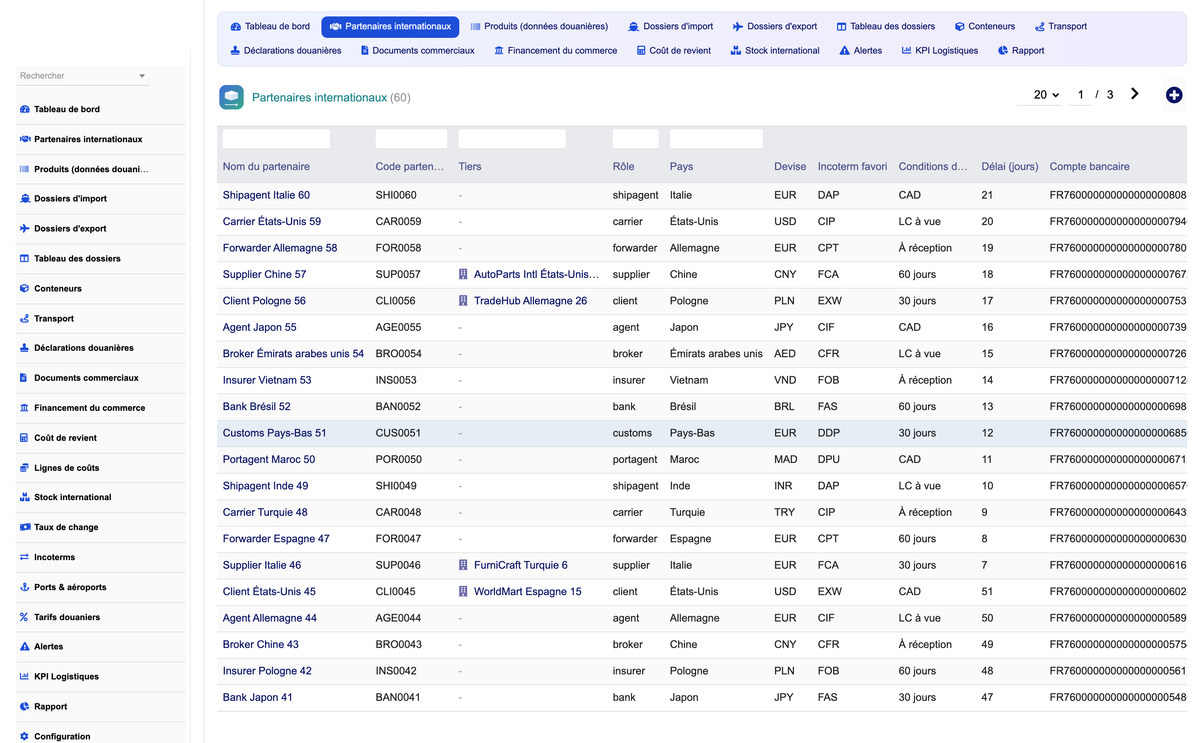Click the Lignes de coûts coins icon in sidebar
This screenshot has height=743, width=1200.
point(25,467)
